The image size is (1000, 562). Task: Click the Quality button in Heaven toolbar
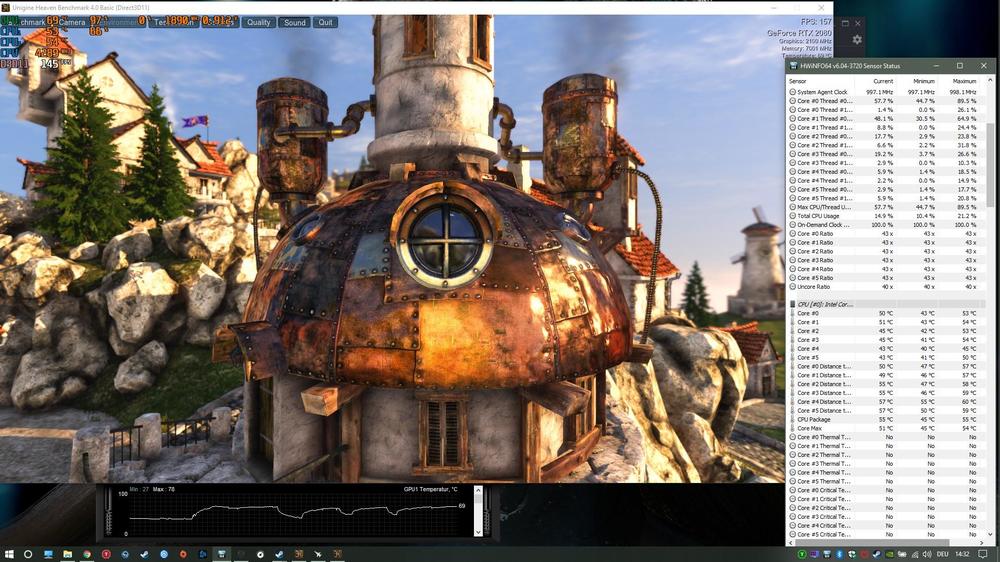coord(259,22)
